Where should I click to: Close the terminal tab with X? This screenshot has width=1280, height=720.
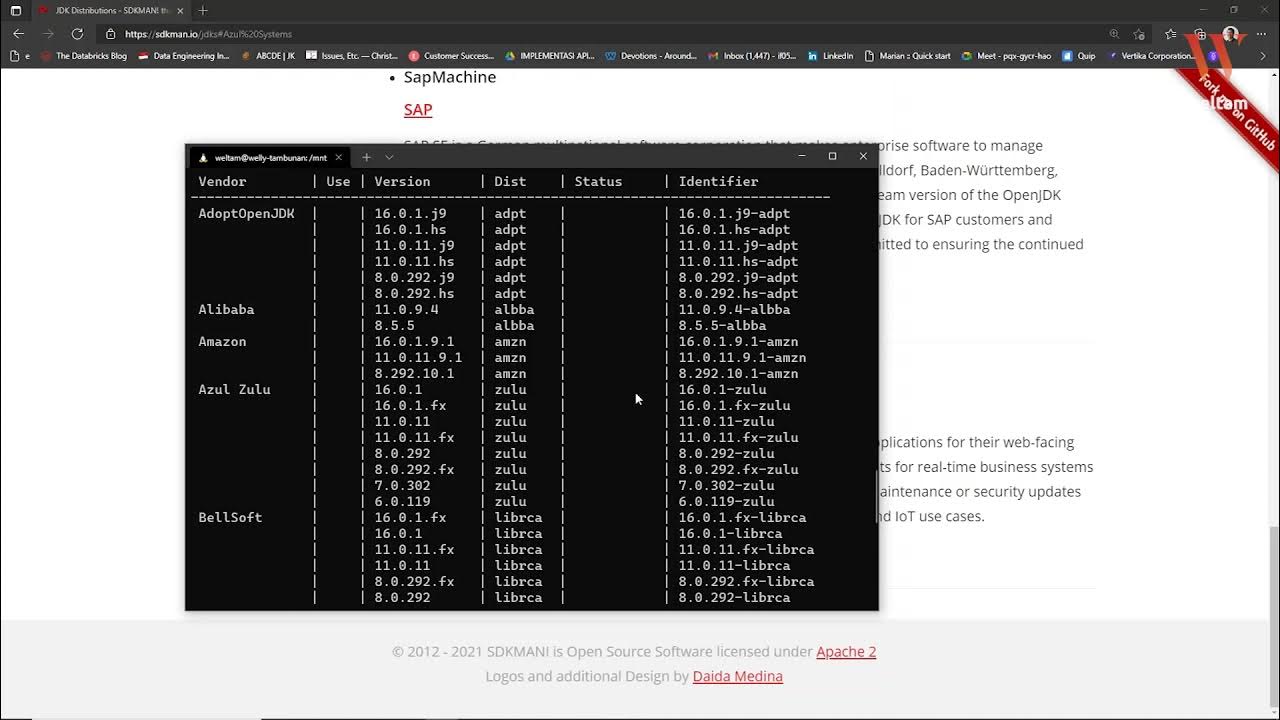click(338, 157)
